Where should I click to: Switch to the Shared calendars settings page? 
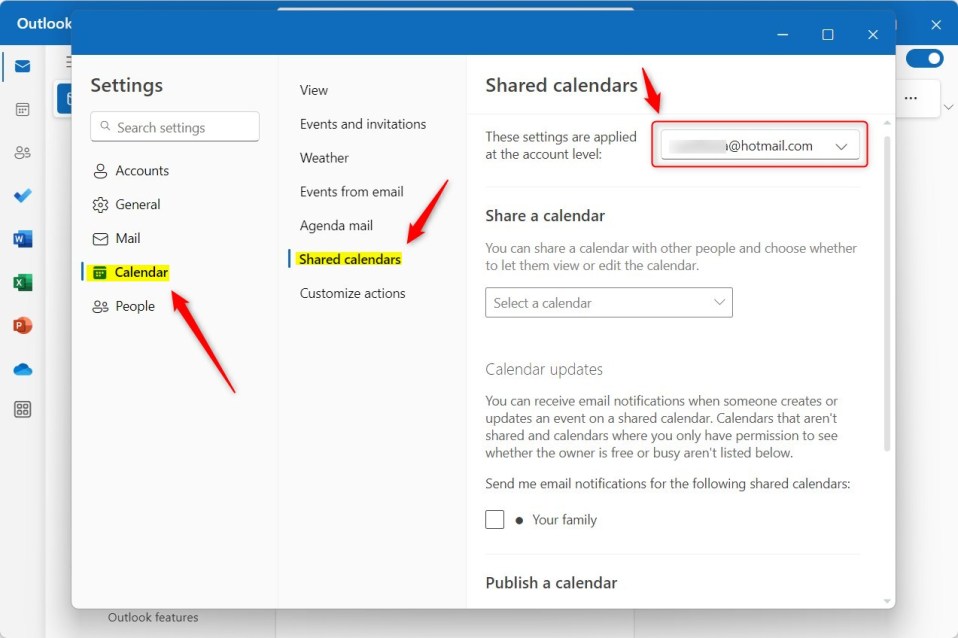349,258
